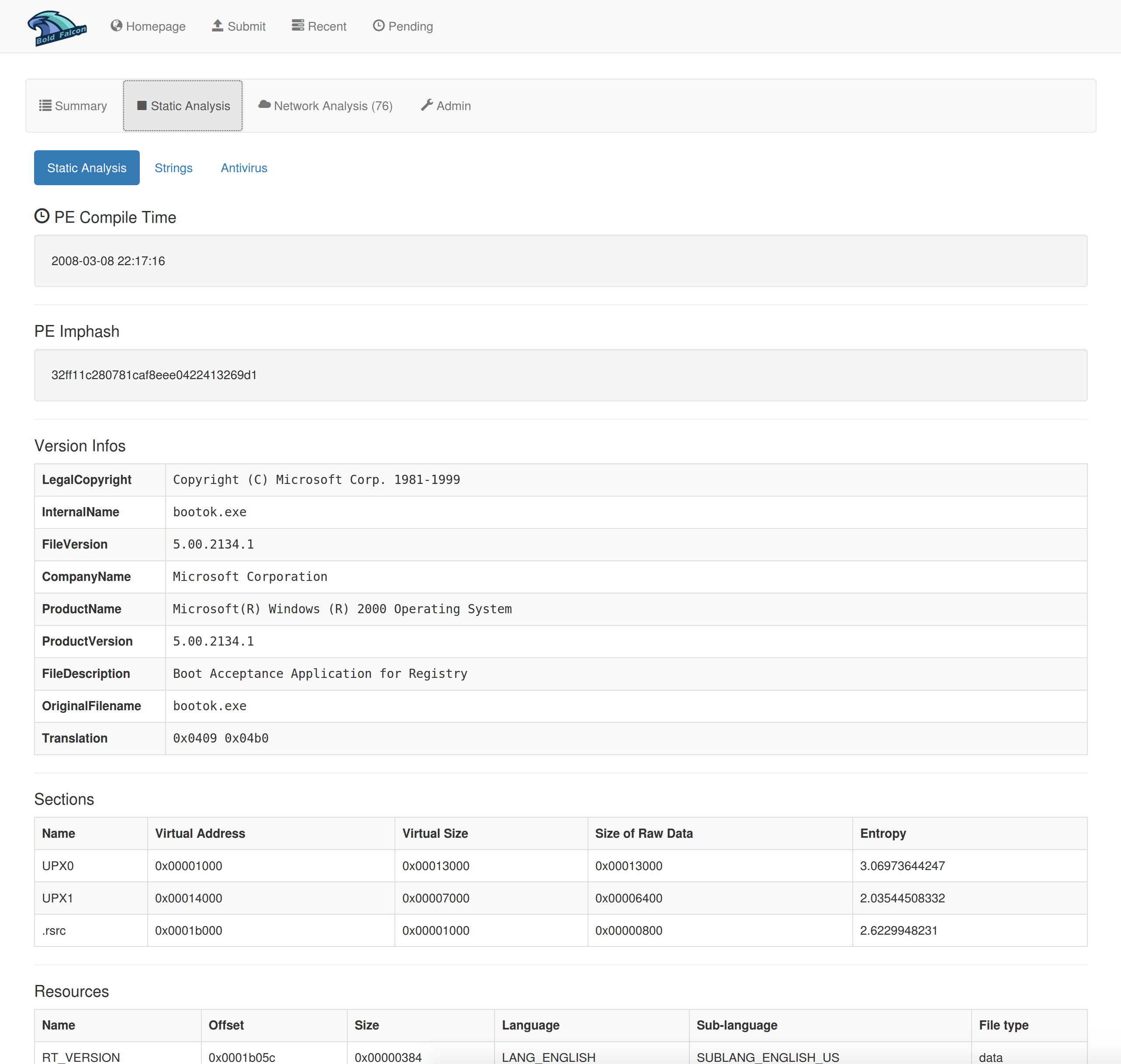Go to the Pending page
1121x1064 pixels.
410,27
